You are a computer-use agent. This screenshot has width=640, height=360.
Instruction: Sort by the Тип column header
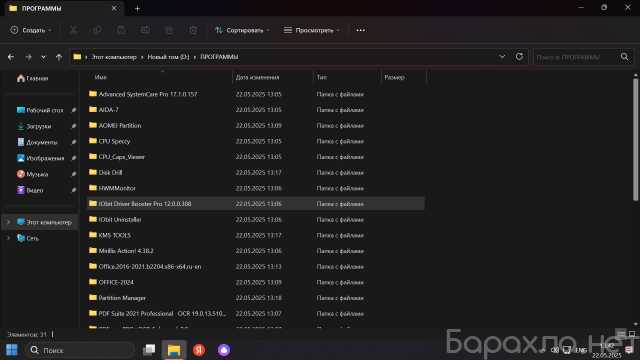322,77
